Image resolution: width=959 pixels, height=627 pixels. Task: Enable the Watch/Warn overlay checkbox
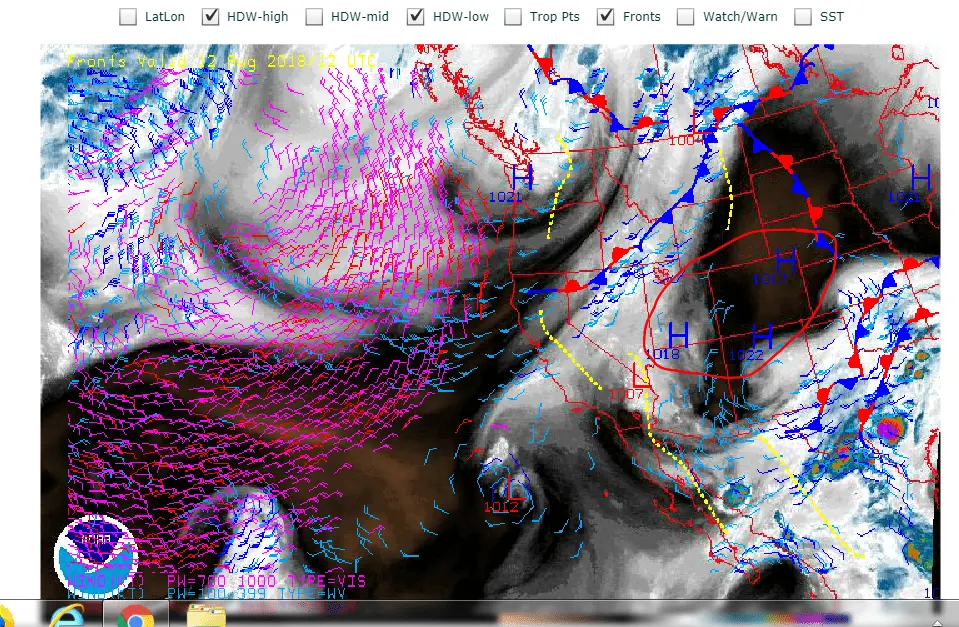click(x=686, y=17)
